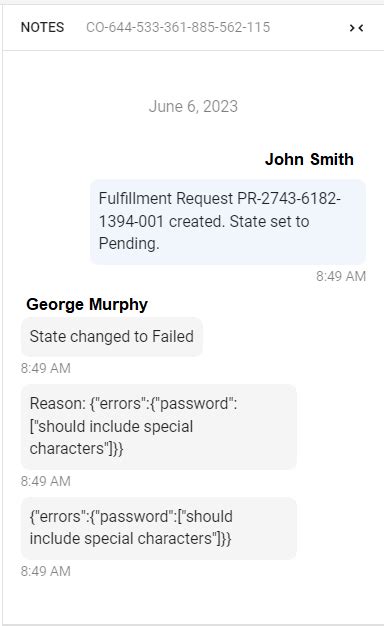Click the word Reason in the note
Image resolution: width=384 pixels, height=626 pixels.
click(57, 403)
